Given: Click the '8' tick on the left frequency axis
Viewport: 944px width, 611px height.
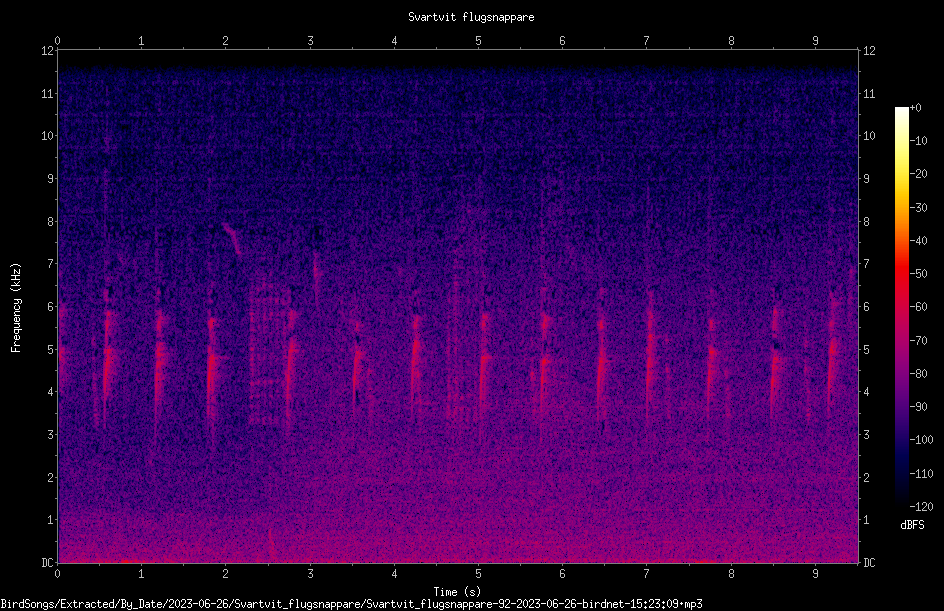Looking at the screenshot, I should tap(50, 222).
